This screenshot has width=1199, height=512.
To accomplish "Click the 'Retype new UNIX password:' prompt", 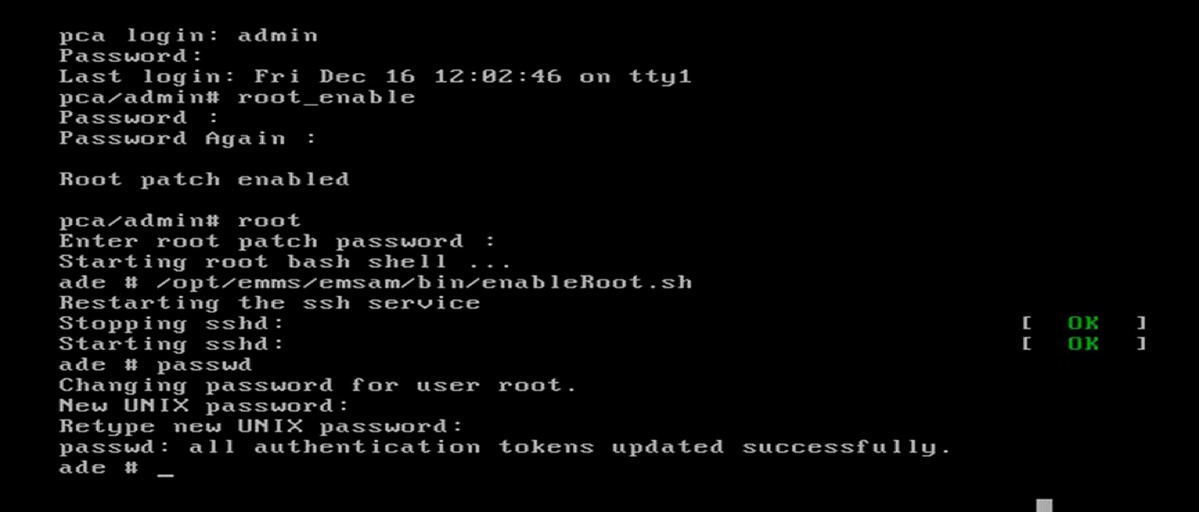I will coord(261,426).
